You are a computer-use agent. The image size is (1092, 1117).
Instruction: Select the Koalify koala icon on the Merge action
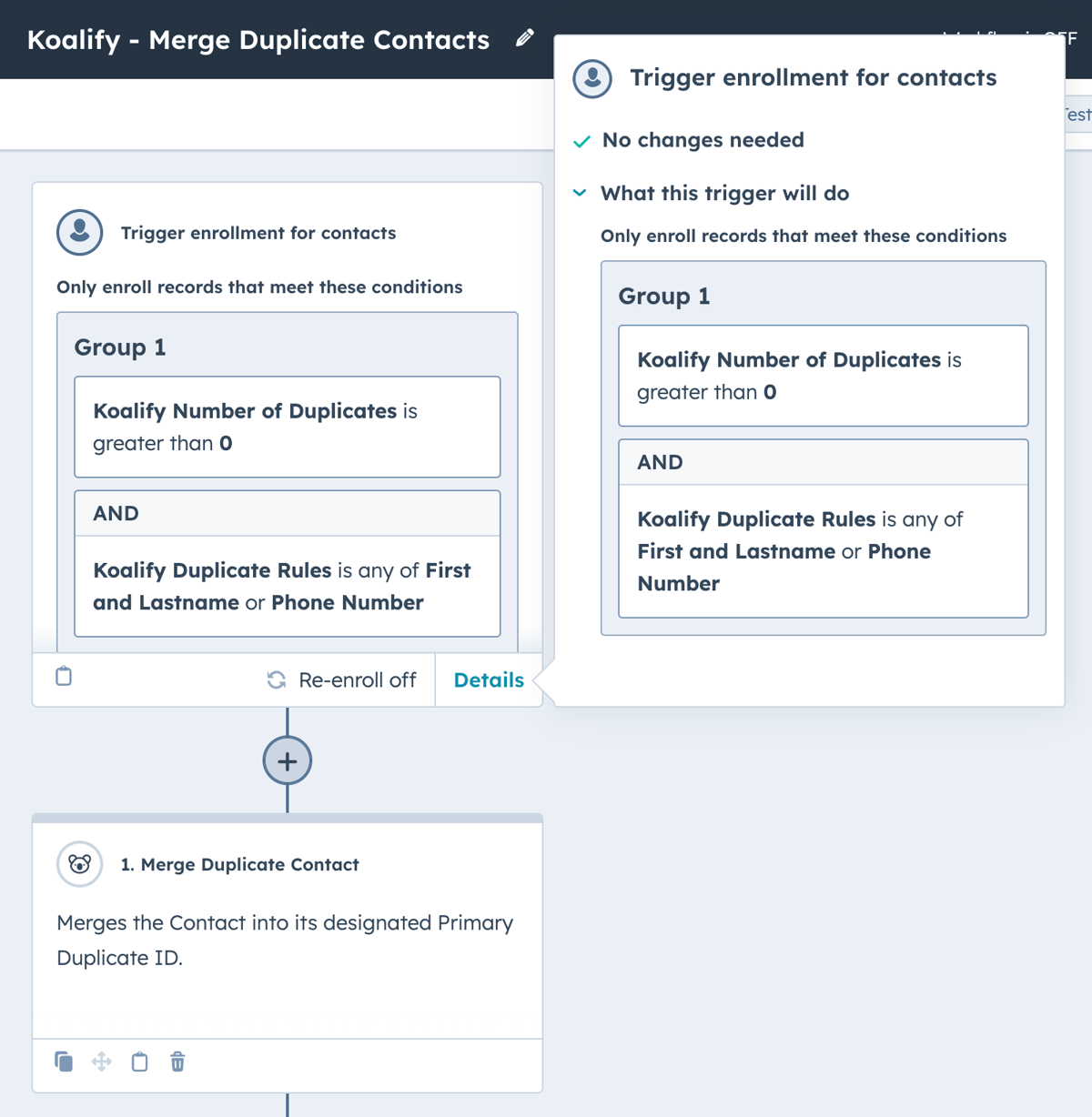pyautogui.click(x=79, y=864)
